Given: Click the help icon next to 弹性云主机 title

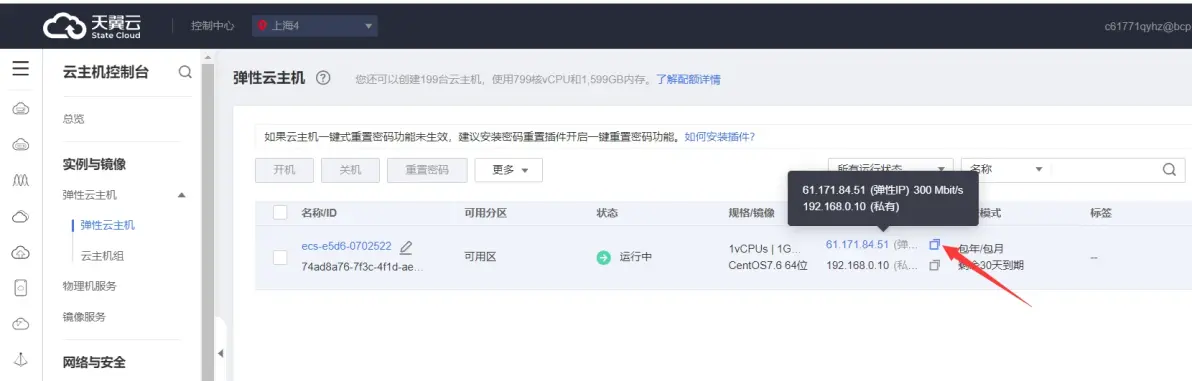Looking at the screenshot, I should (x=322, y=78).
